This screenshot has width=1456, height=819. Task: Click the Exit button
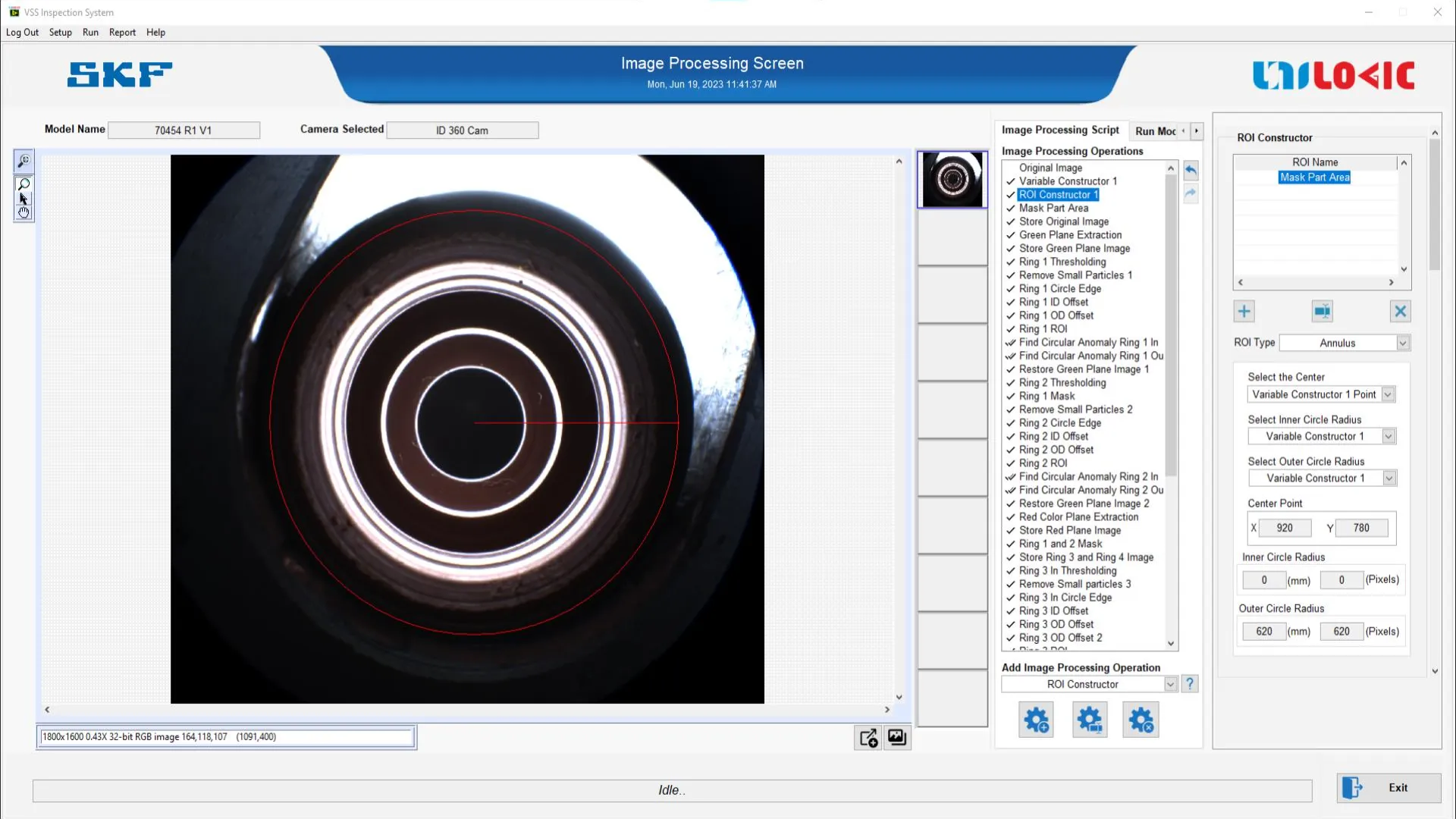[1388, 788]
